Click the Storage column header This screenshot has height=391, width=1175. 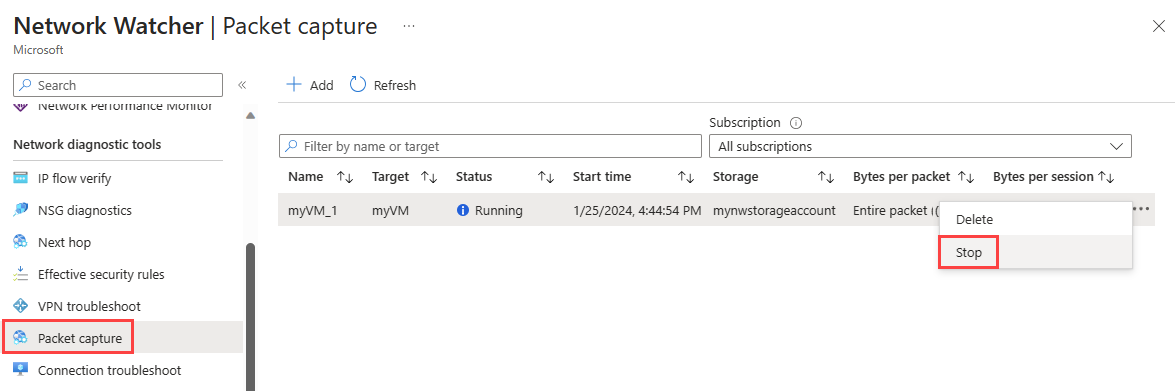click(x=735, y=177)
